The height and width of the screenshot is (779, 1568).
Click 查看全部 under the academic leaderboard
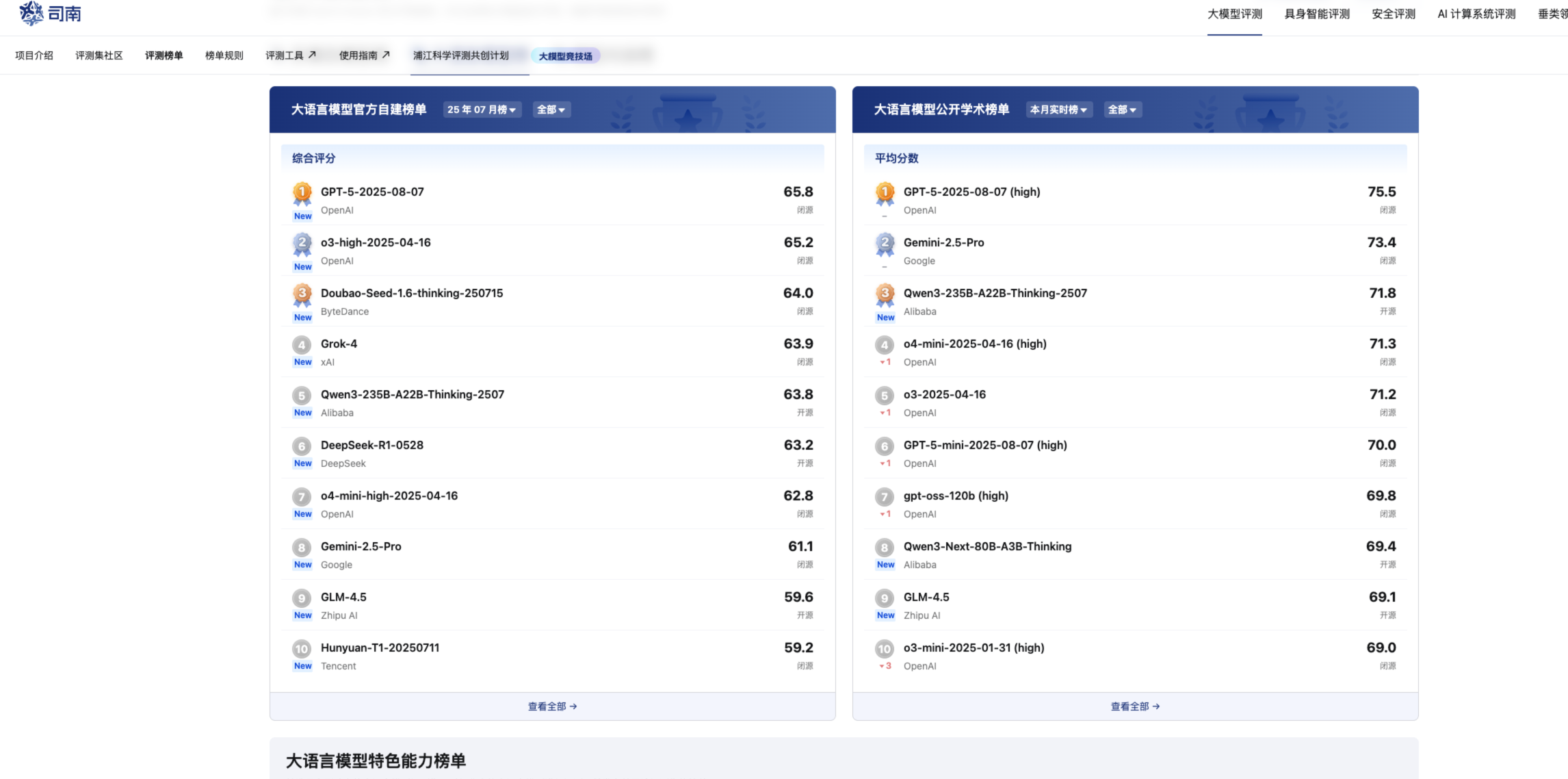click(x=1135, y=706)
